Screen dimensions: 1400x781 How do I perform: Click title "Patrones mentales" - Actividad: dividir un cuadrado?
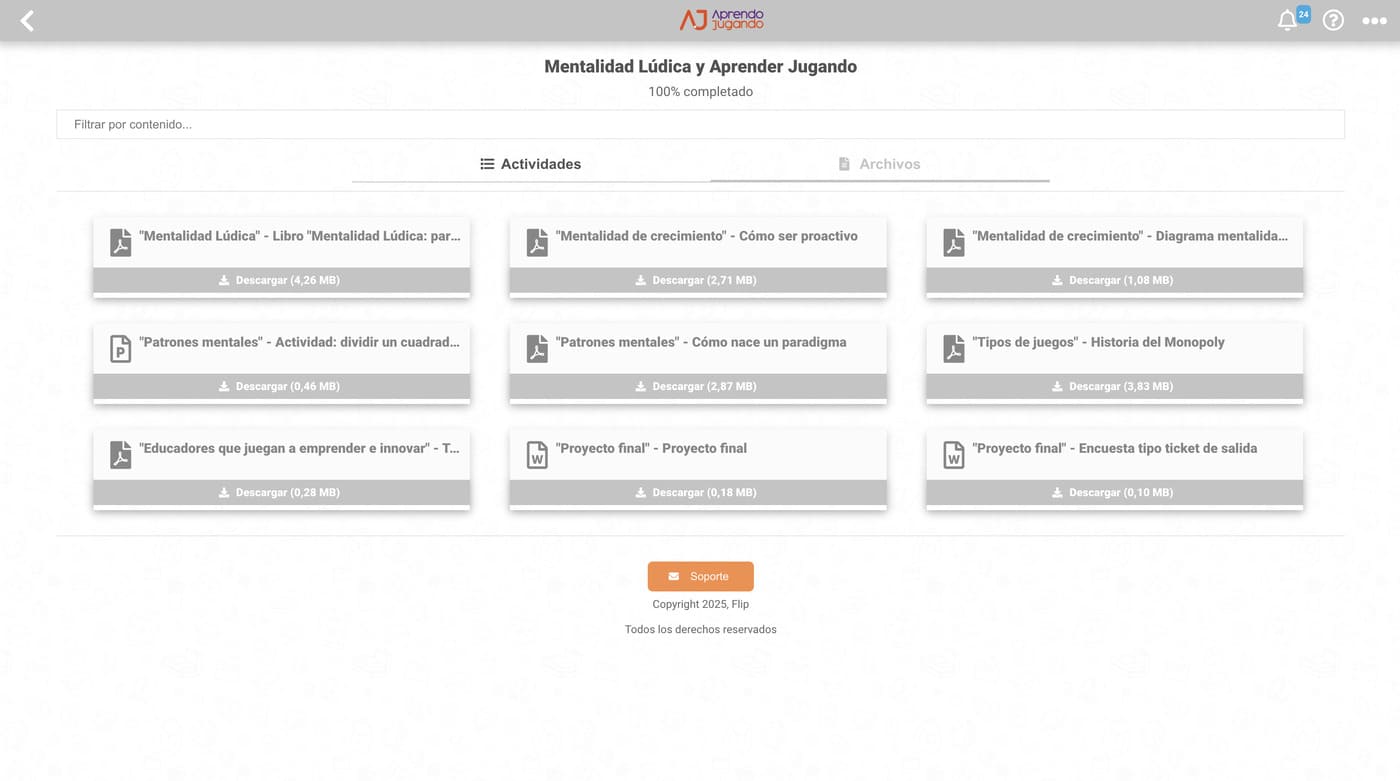tap(300, 342)
